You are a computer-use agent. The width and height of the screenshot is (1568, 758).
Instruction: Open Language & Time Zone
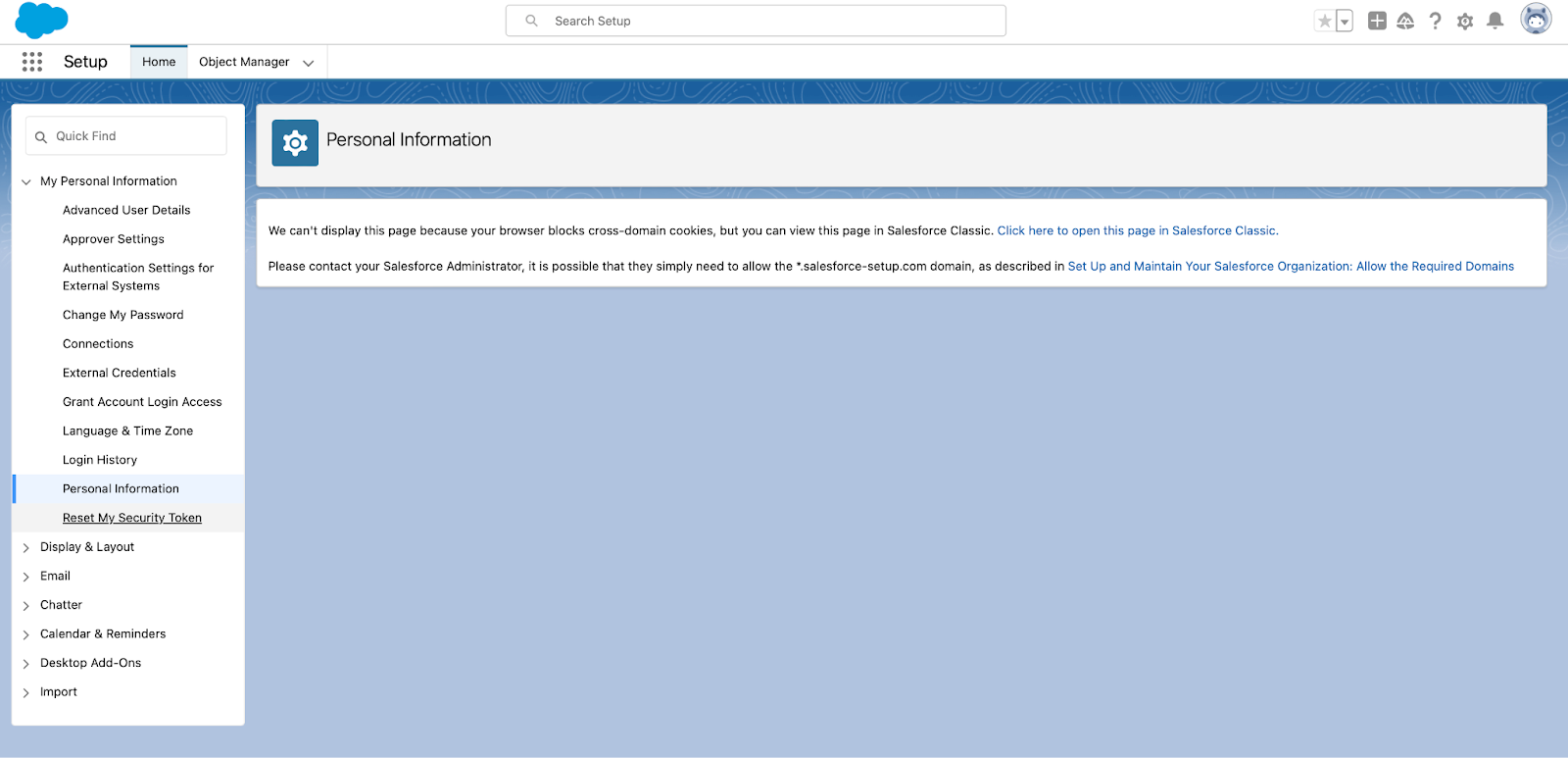[127, 430]
